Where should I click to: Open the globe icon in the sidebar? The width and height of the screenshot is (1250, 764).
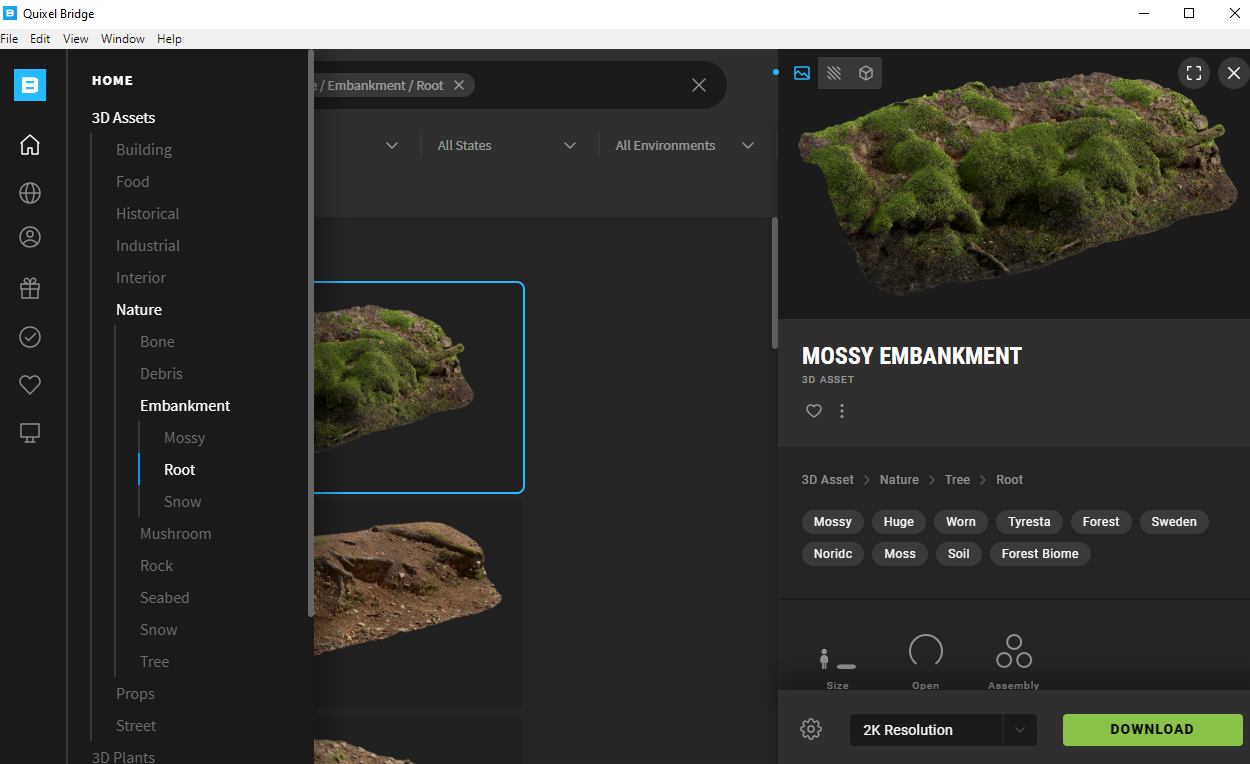click(x=30, y=193)
